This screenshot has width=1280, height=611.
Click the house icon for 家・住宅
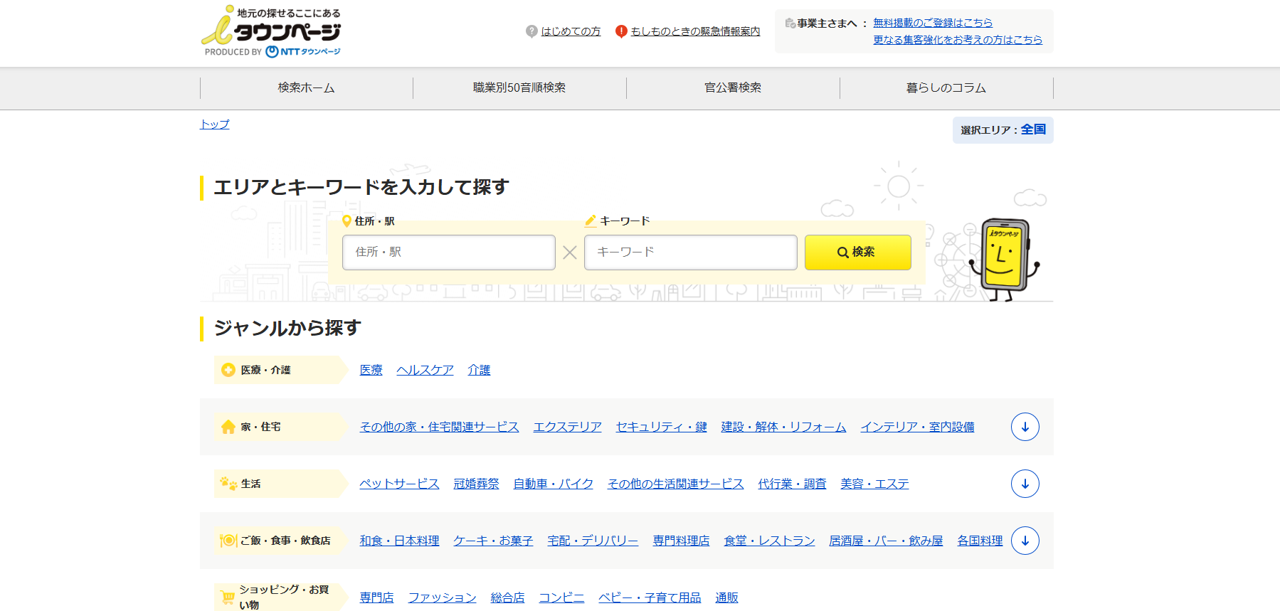228,427
